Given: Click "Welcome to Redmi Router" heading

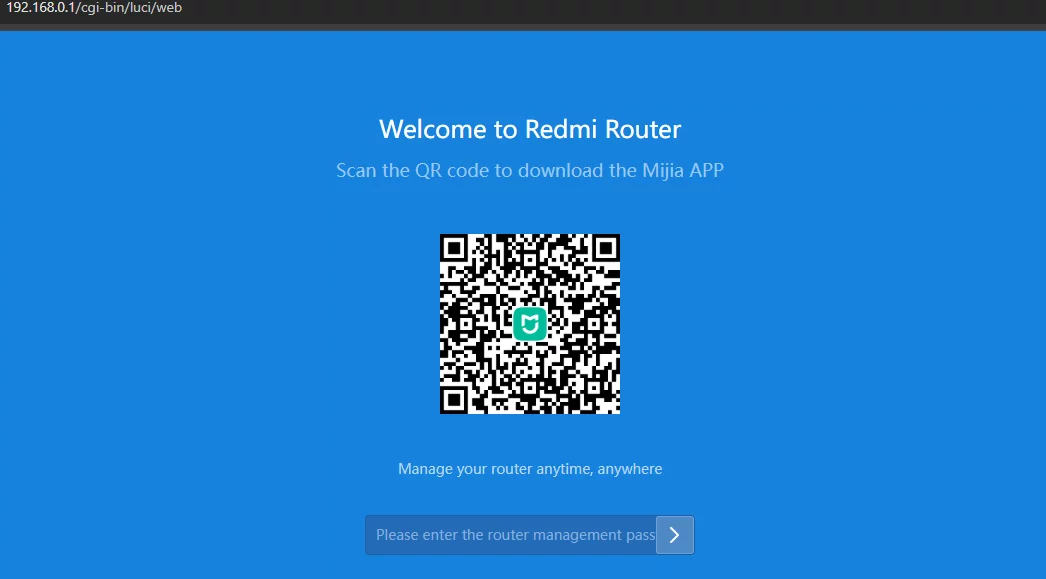Looking at the screenshot, I should (x=530, y=129).
